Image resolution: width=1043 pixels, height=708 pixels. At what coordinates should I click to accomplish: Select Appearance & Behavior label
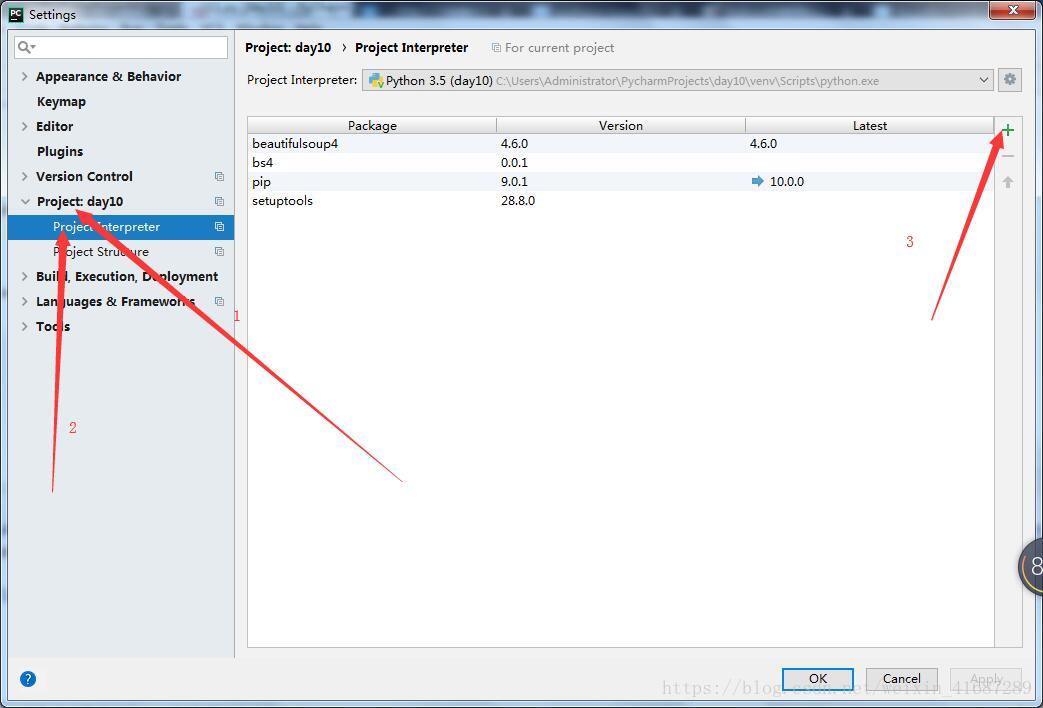tap(108, 77)
